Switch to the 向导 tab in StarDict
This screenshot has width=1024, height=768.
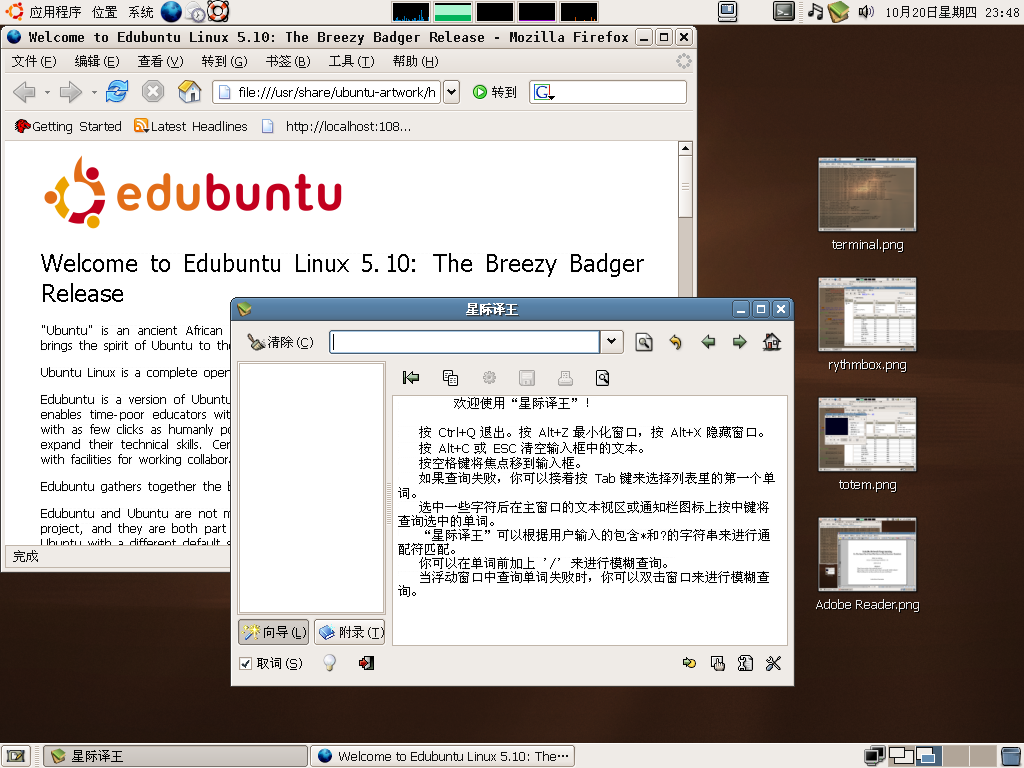point(274,632)
